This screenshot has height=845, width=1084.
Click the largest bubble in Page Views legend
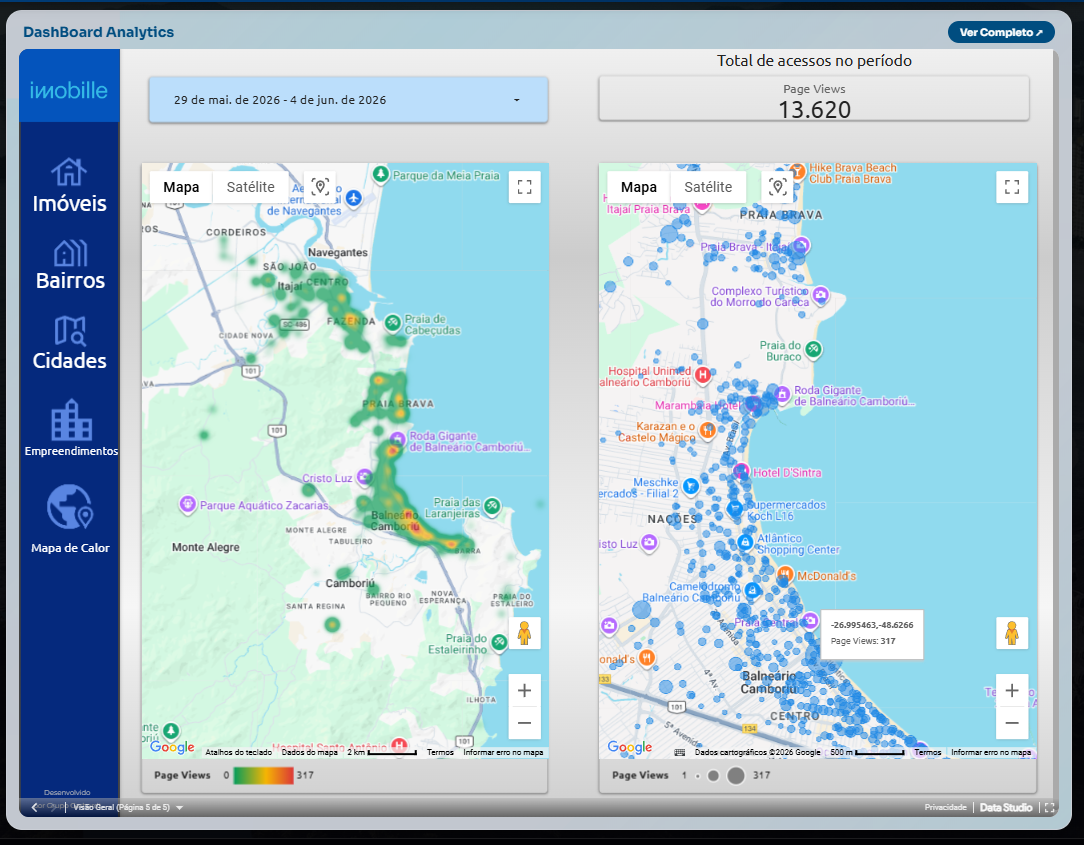[736, 775]
